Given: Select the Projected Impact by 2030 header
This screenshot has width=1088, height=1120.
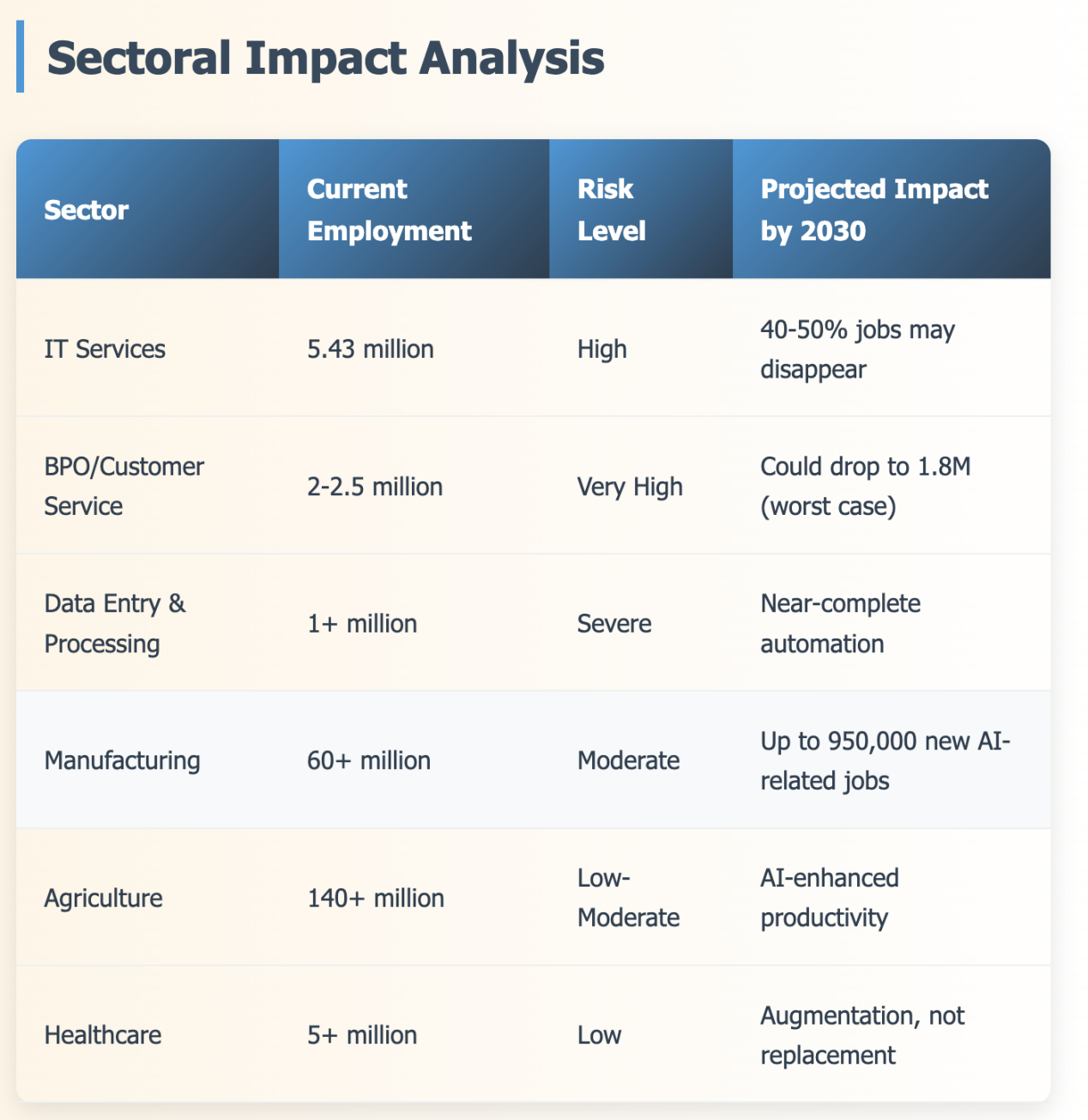Looking at the screenshot, I should click(x=873, y=210).
